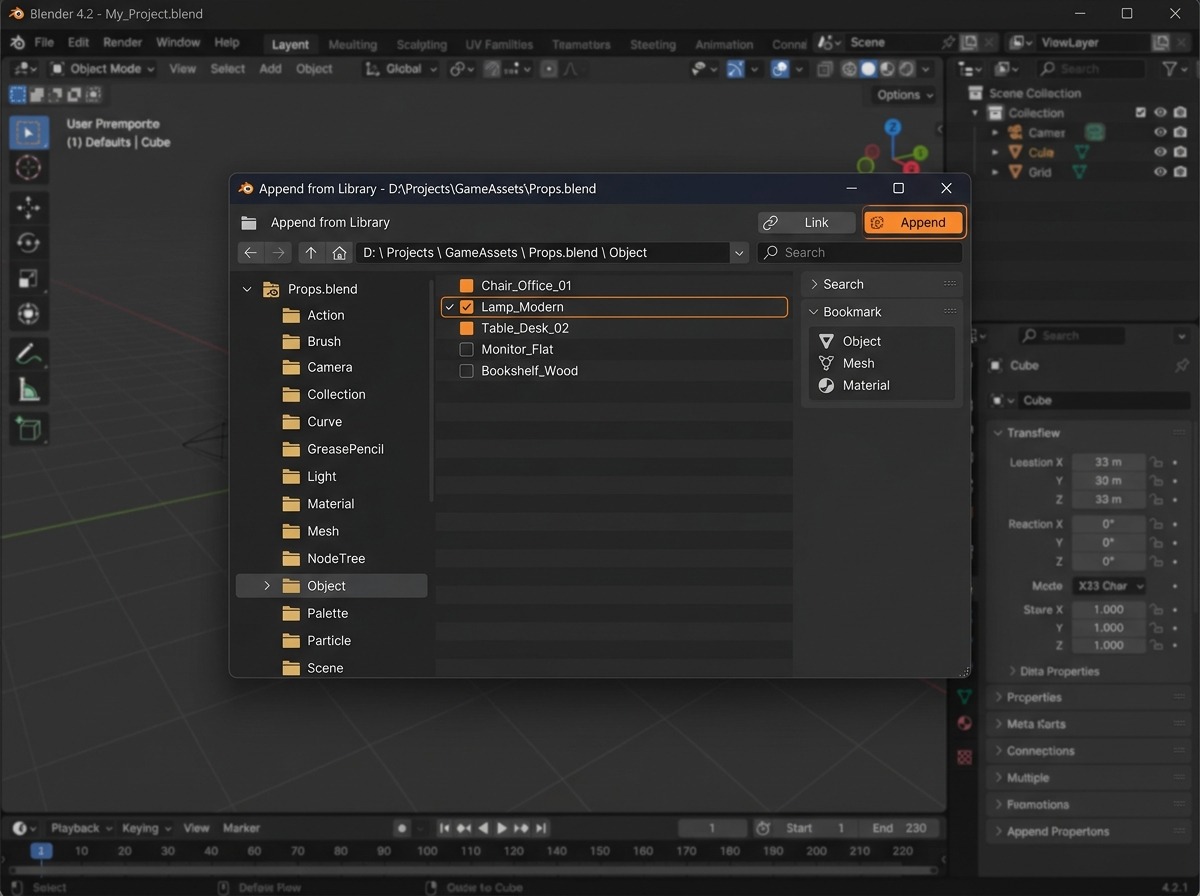
Task: Open the timeline View menu
Action: click(197, 828)
